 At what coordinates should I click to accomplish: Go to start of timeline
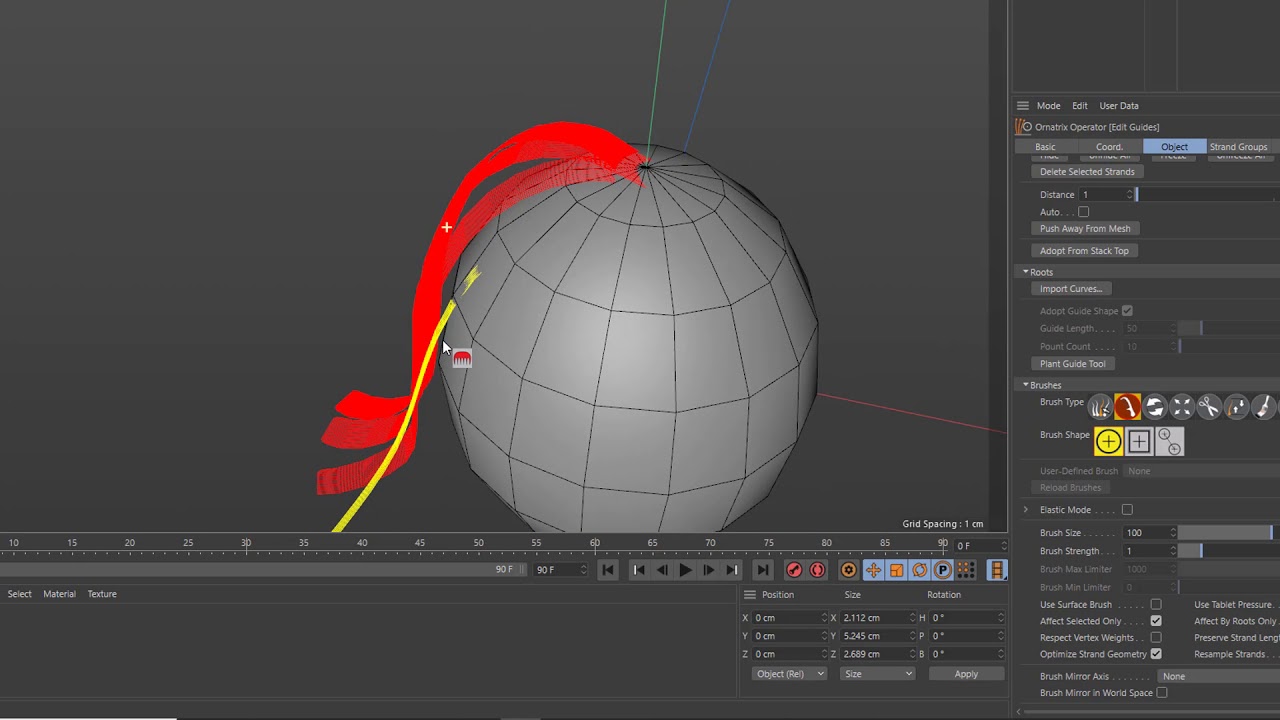pos(608,570)
